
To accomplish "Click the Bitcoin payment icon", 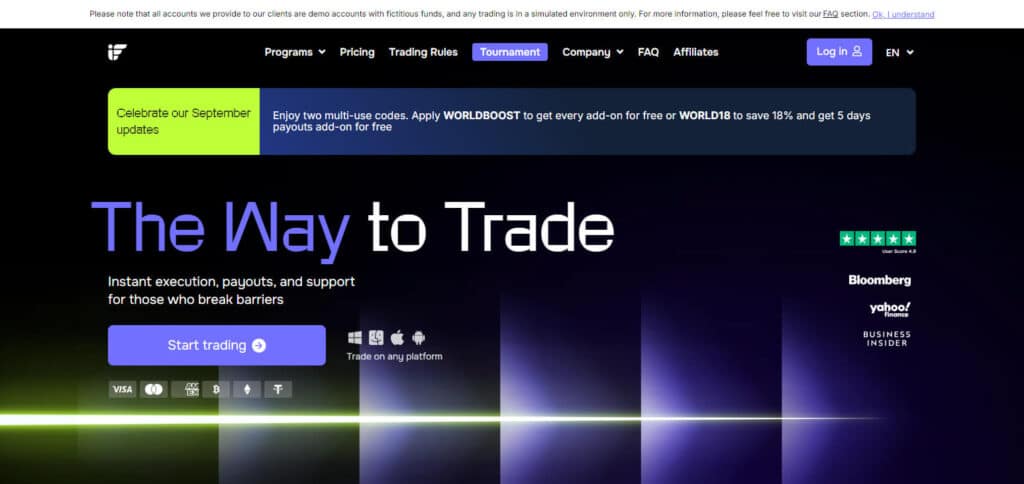I will point(216,390).
